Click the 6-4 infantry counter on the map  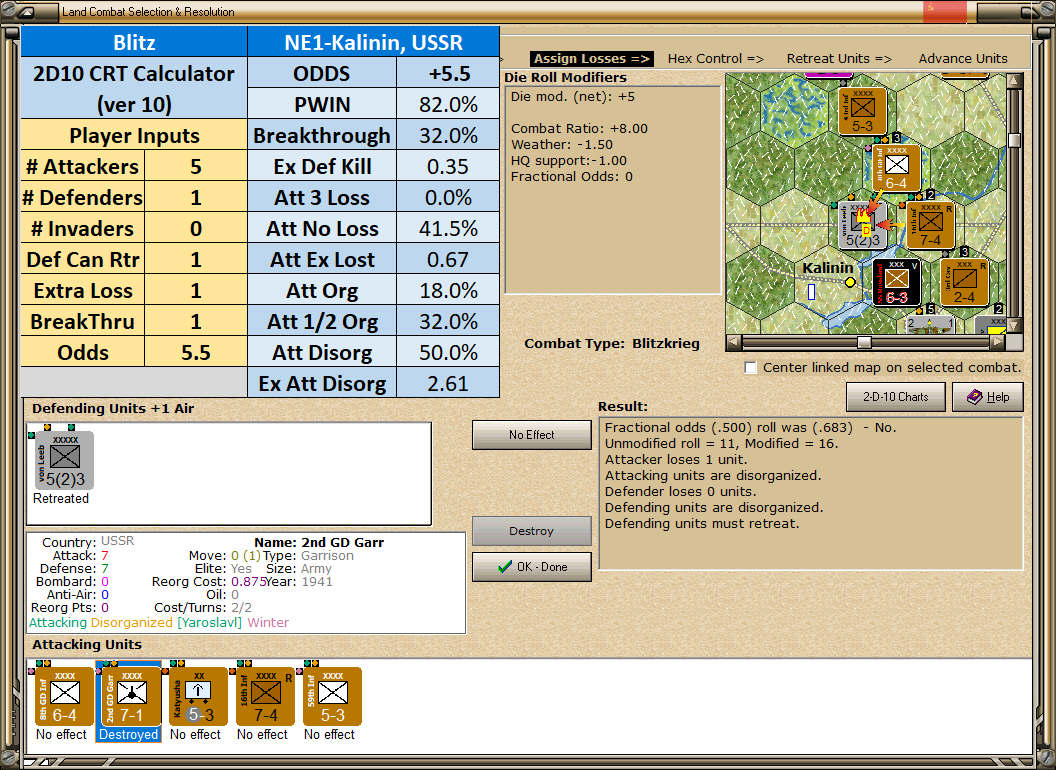pos(896,167)
